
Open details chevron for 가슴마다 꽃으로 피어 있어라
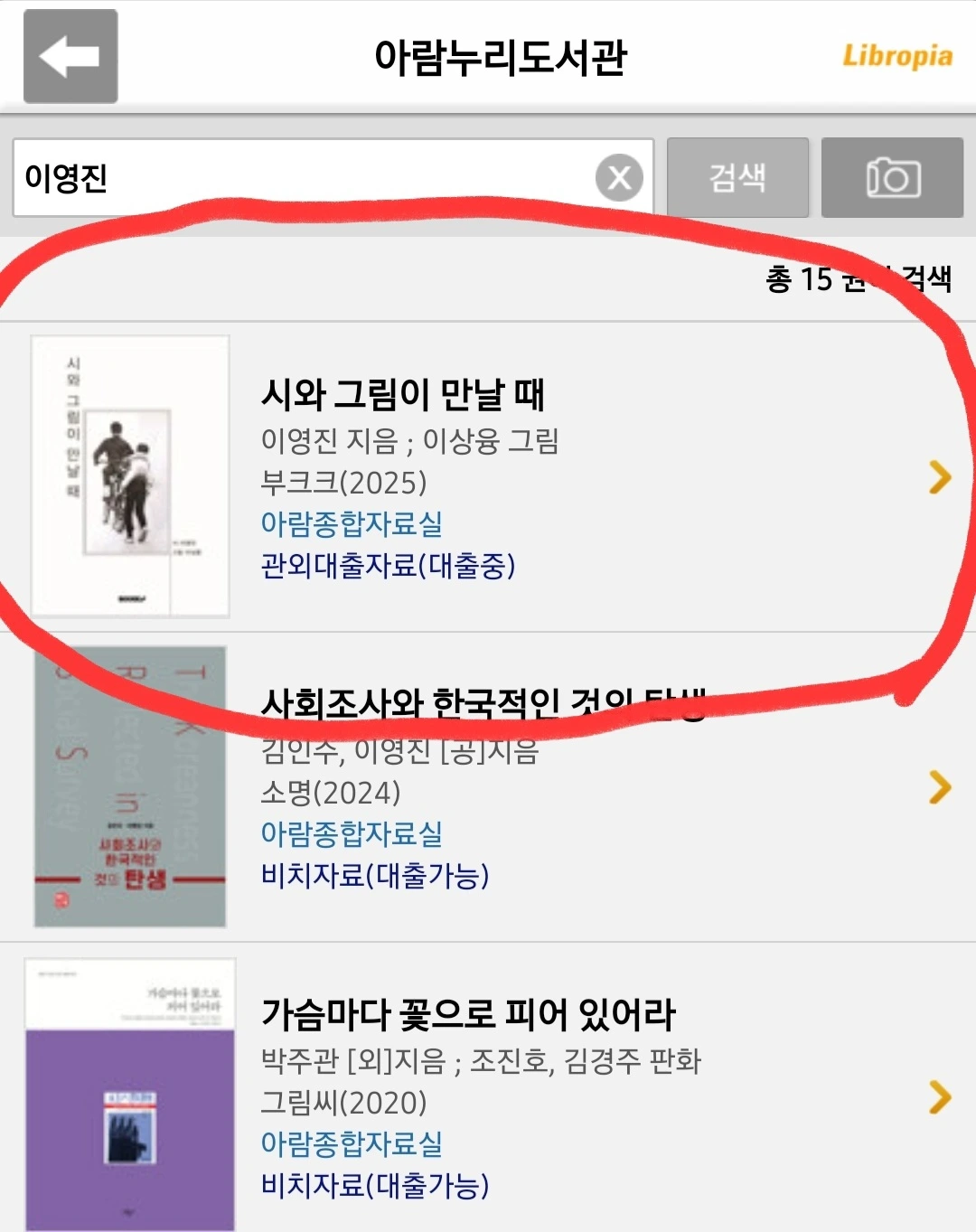pos(940,1097)
